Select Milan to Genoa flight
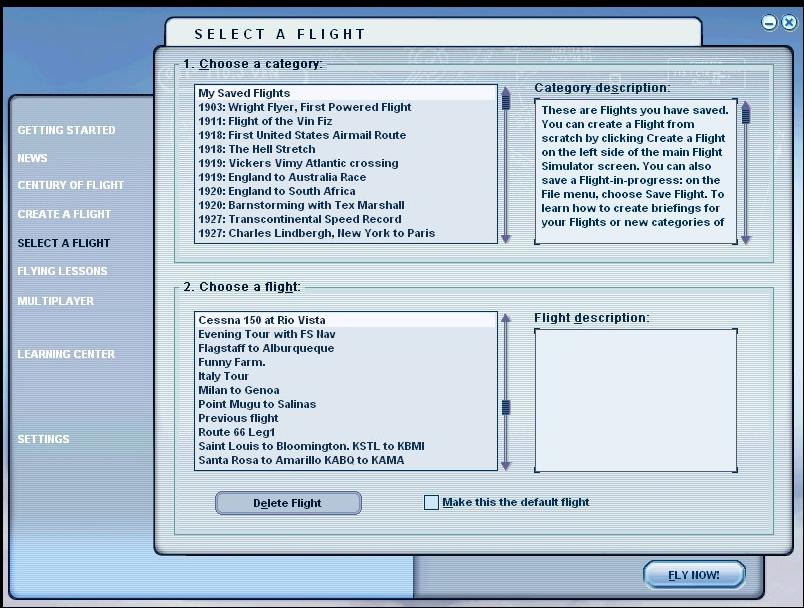 [346, 390]
